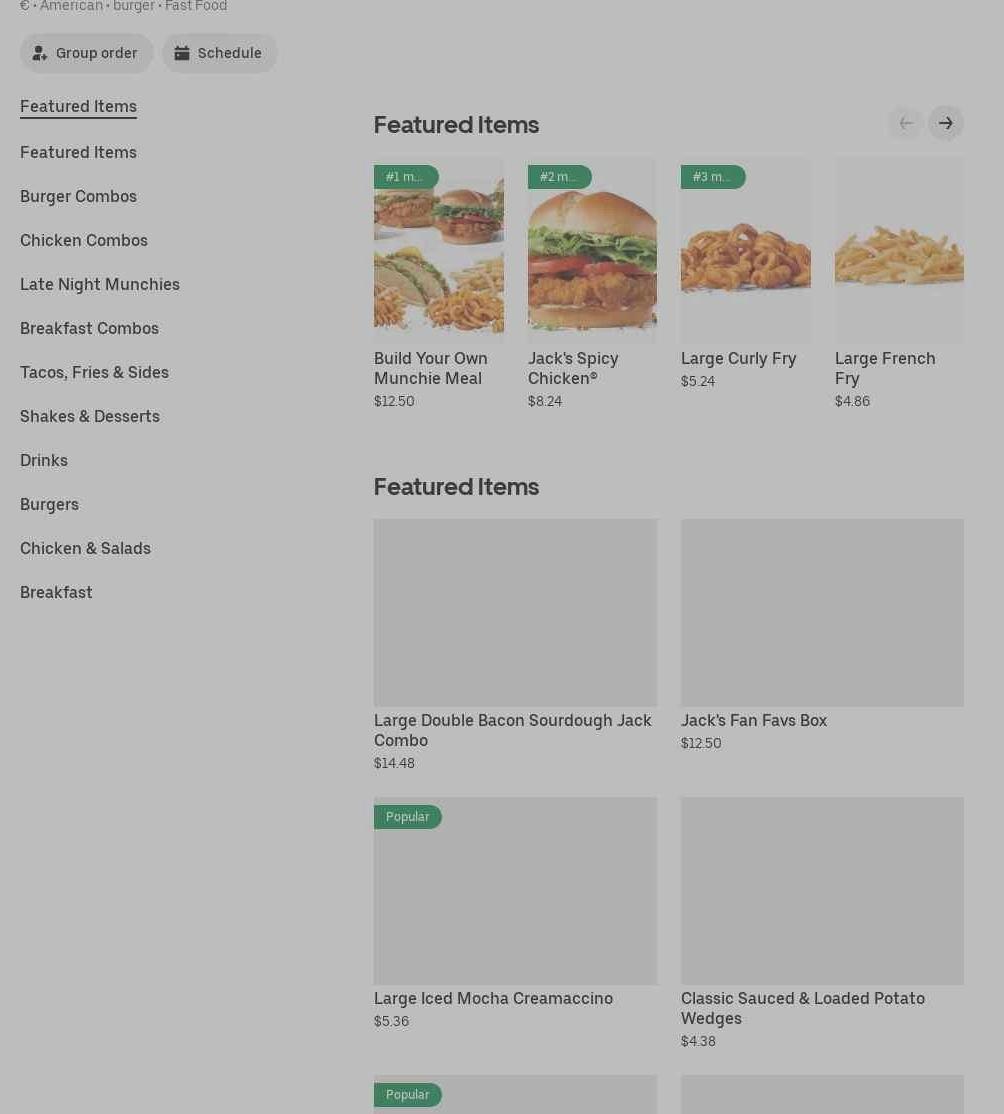Click the #1 most liked badge
This screenshot has height=1114, width=1004.
[405, 177]
